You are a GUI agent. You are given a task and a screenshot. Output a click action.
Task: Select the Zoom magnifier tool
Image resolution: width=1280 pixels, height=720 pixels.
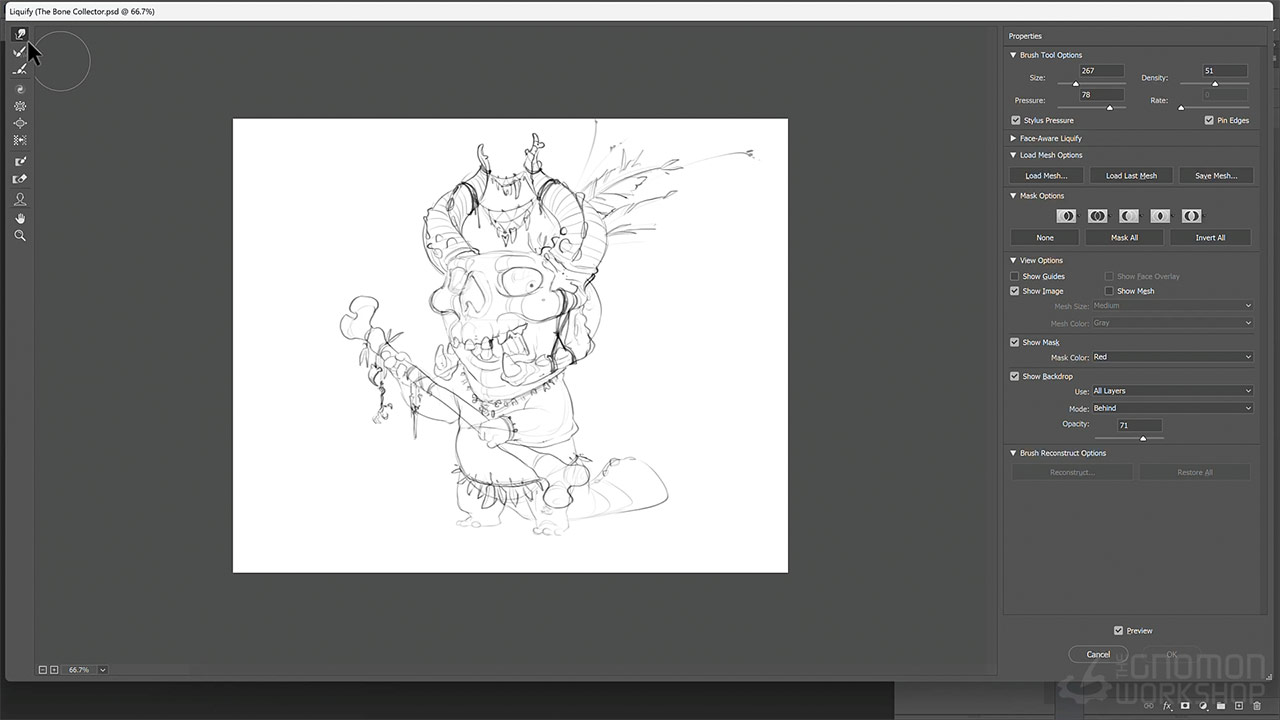20,236
